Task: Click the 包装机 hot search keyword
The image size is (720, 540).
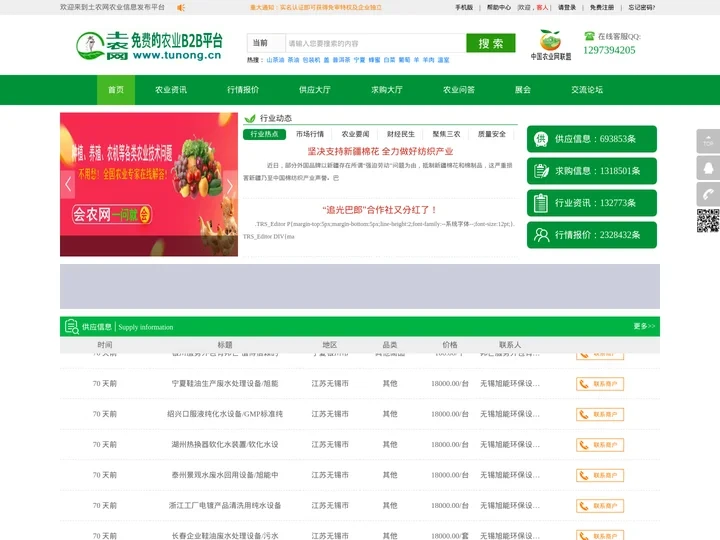Action: coord(311,60)
